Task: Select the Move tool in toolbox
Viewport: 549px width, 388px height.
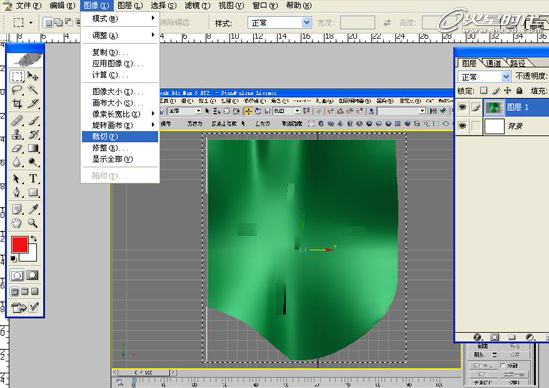Action: pyautogui.click(x=33, y=76)
